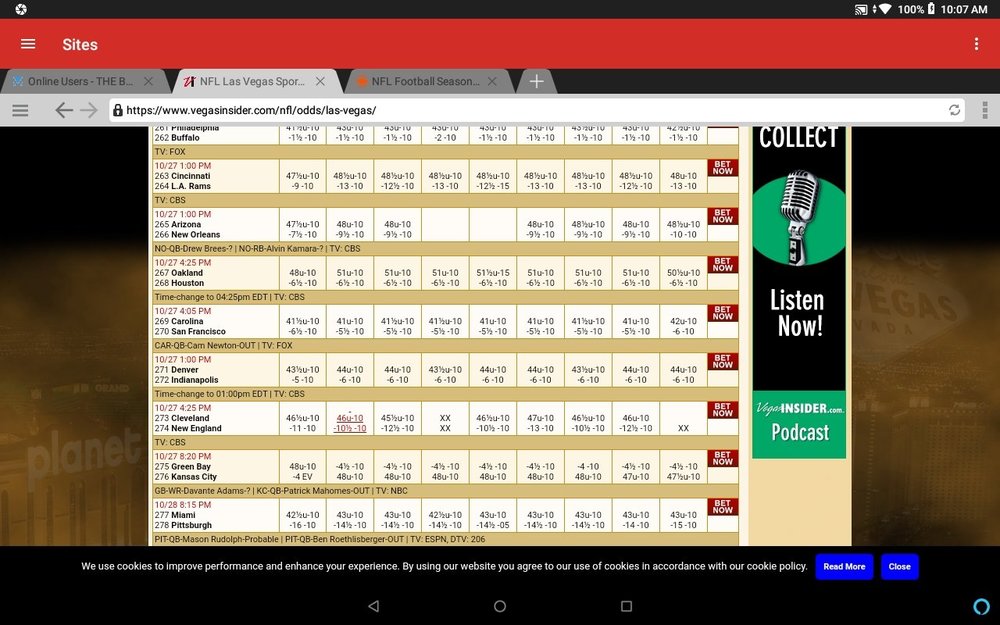Click the Time-change to 04:25pm EDT note
Viewport: 1000px width, 625px height.
pos(212,297)
